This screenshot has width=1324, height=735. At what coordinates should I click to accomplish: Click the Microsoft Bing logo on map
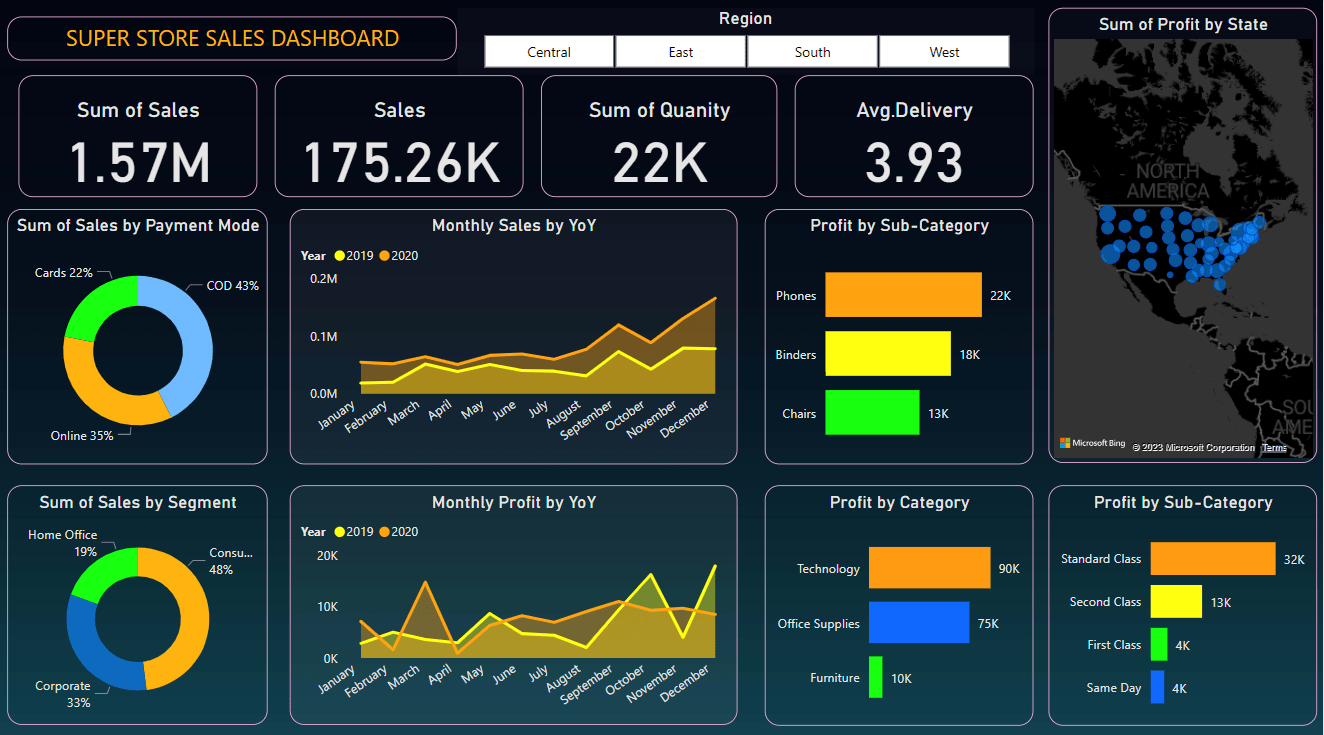pos(1092,443)
